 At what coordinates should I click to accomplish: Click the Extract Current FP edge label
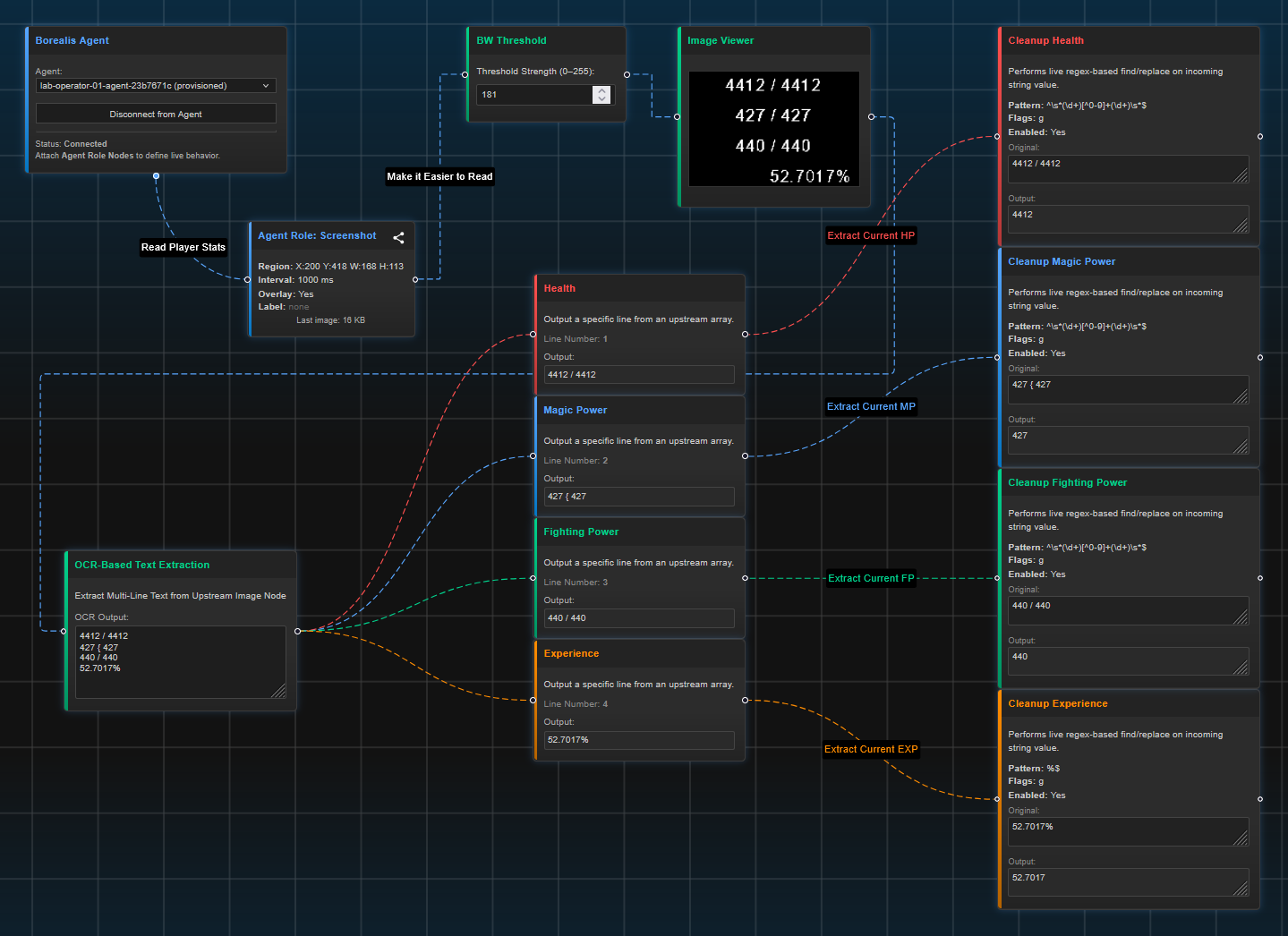pyautogui.click(x=871, y=578)
